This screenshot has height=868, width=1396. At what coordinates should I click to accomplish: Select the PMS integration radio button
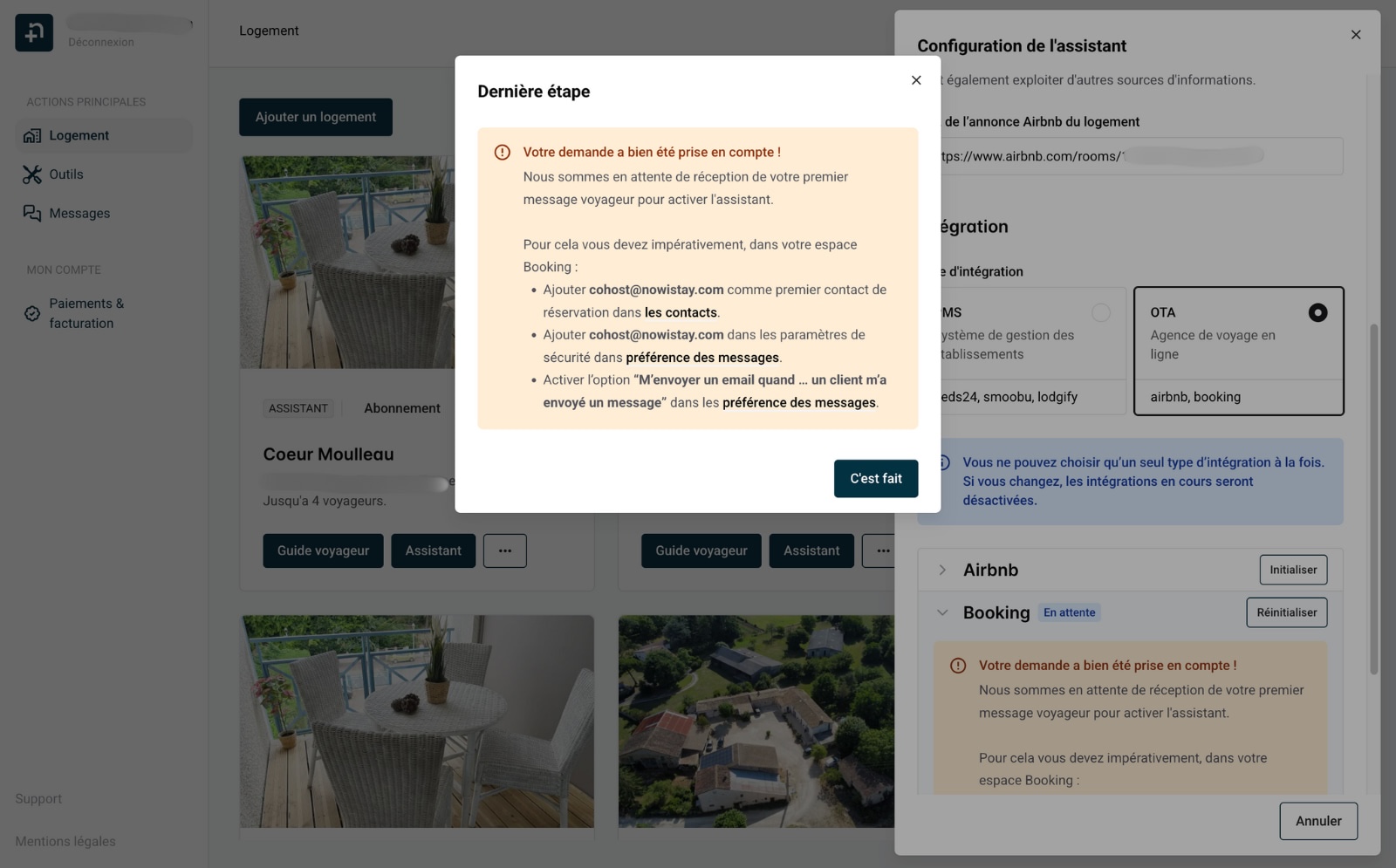(x=1101, y=312)
